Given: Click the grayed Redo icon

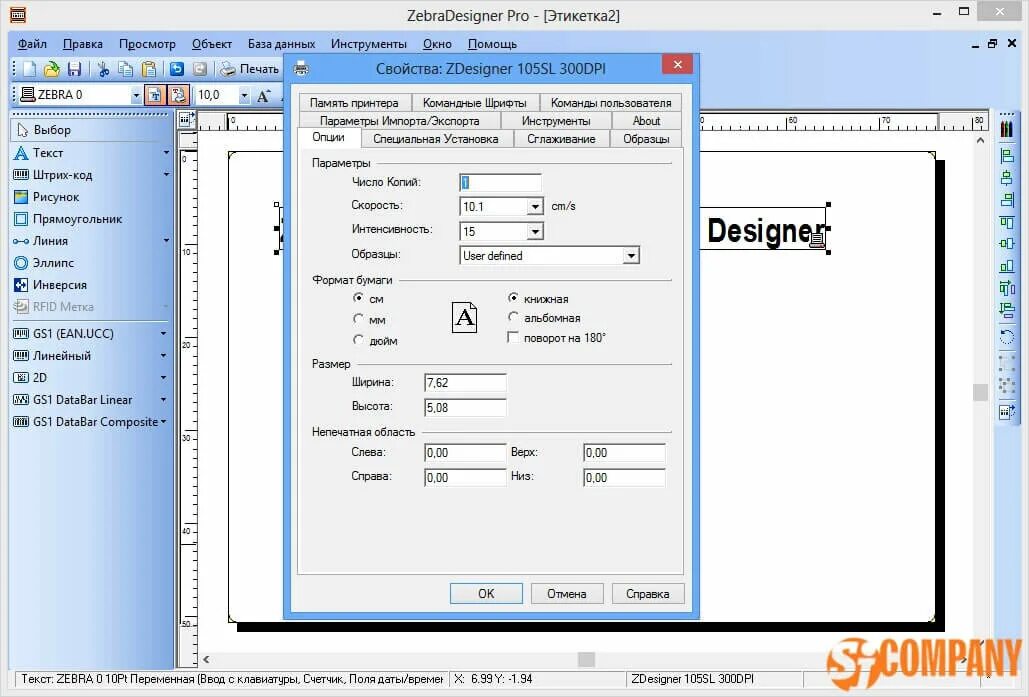Looking at the screenshot, I should tap(200, 69).
